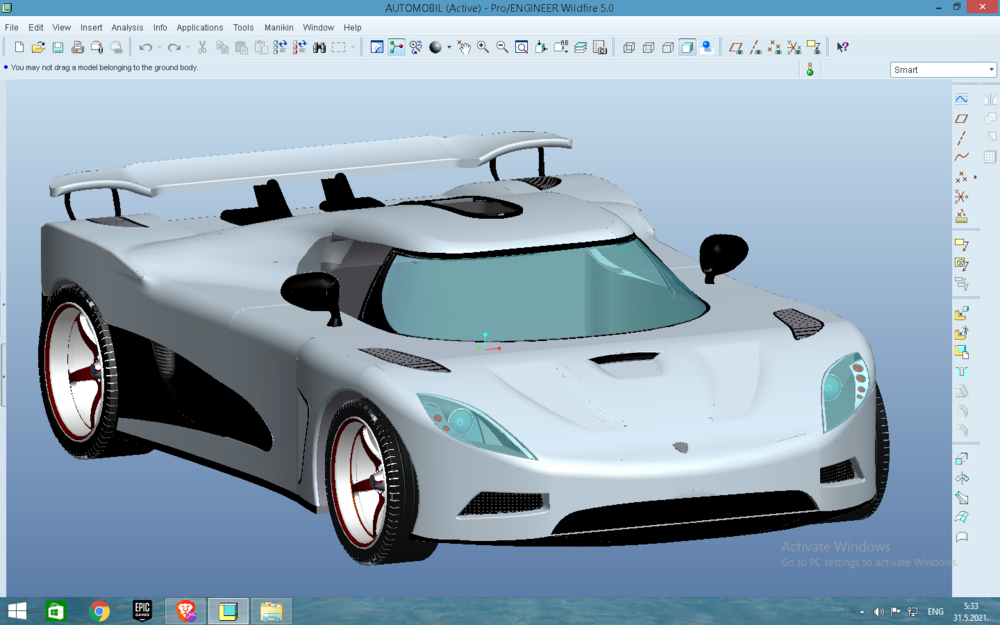1000x625 pixels.
Task: Click the Undo arrow icon
Action: (145, 47)
